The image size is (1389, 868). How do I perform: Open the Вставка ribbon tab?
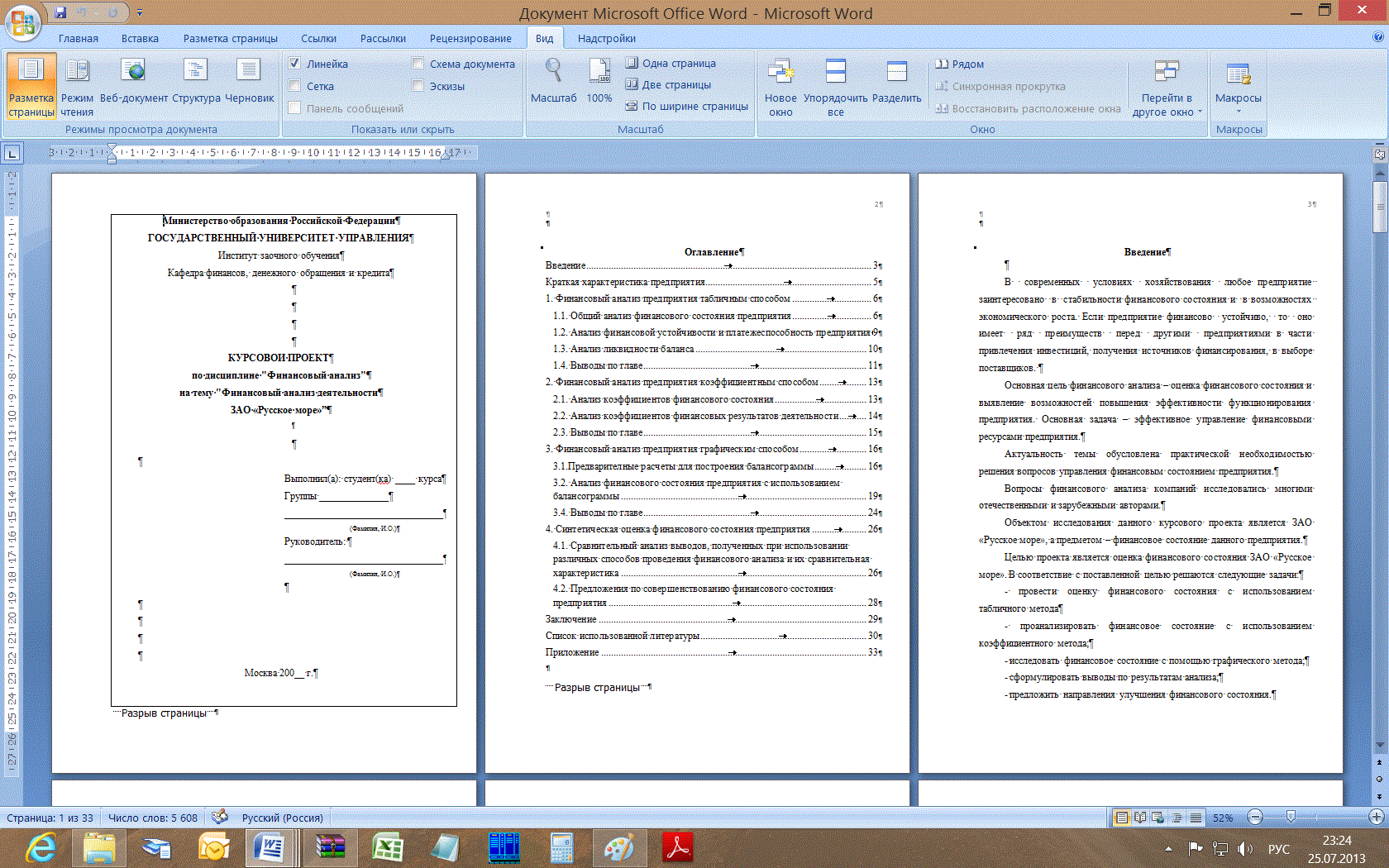point(140,38)
